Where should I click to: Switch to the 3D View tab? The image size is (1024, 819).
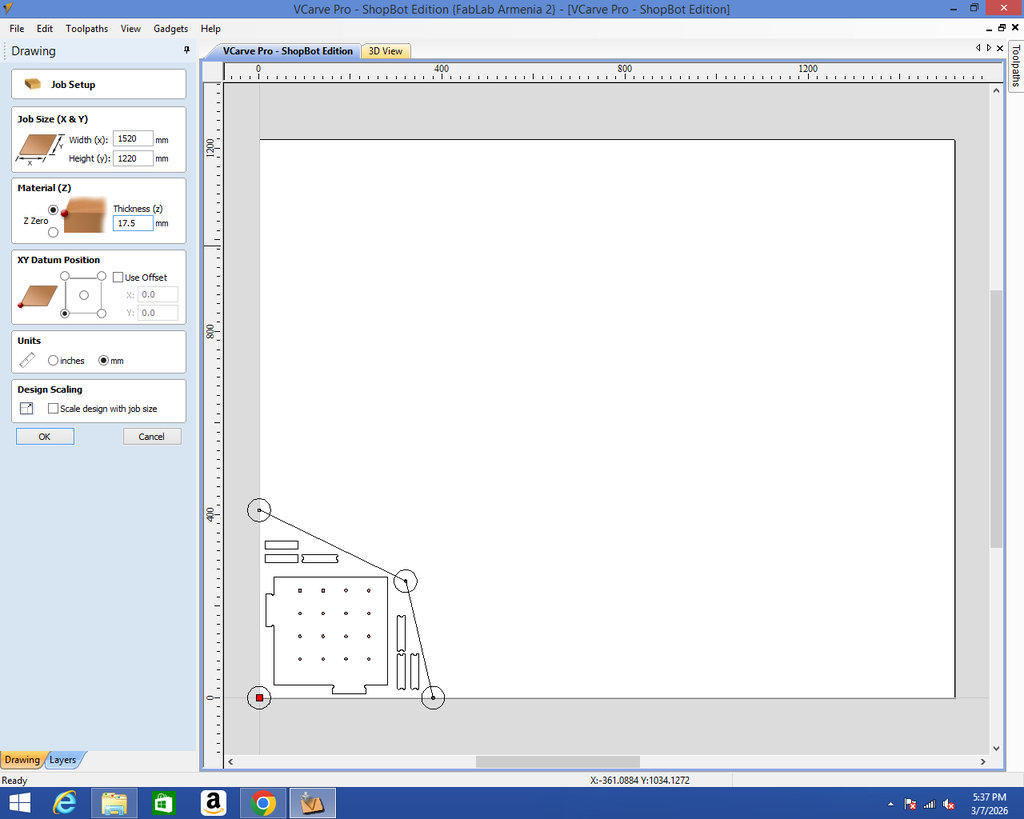click(x=385, y=51)
